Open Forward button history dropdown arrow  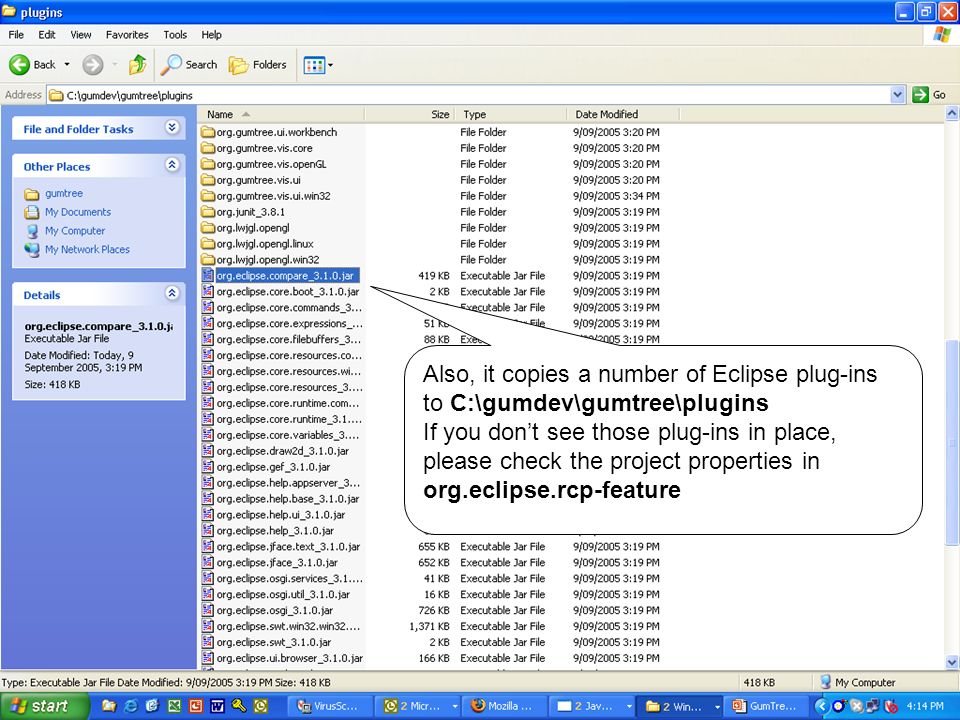(x=114, y=64)
